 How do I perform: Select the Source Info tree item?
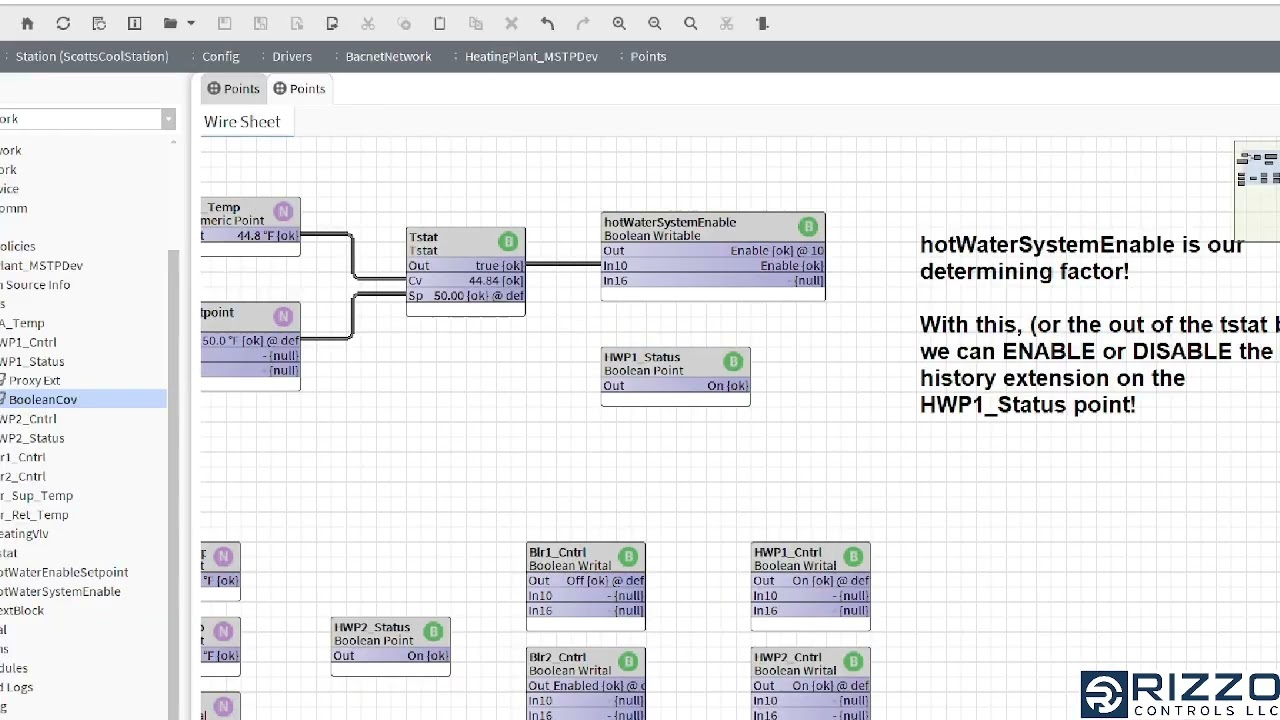click(x=37, y=285)
